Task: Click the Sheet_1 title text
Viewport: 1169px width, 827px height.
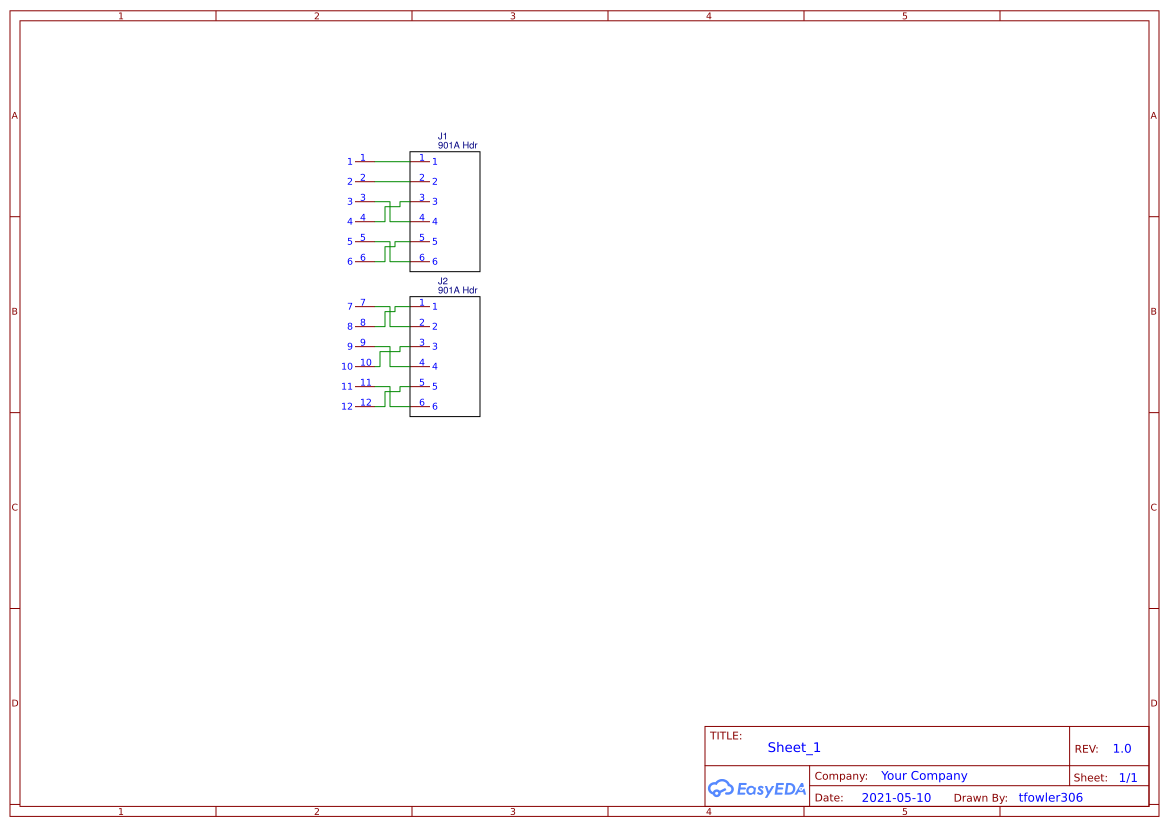Action: (793, 747)
